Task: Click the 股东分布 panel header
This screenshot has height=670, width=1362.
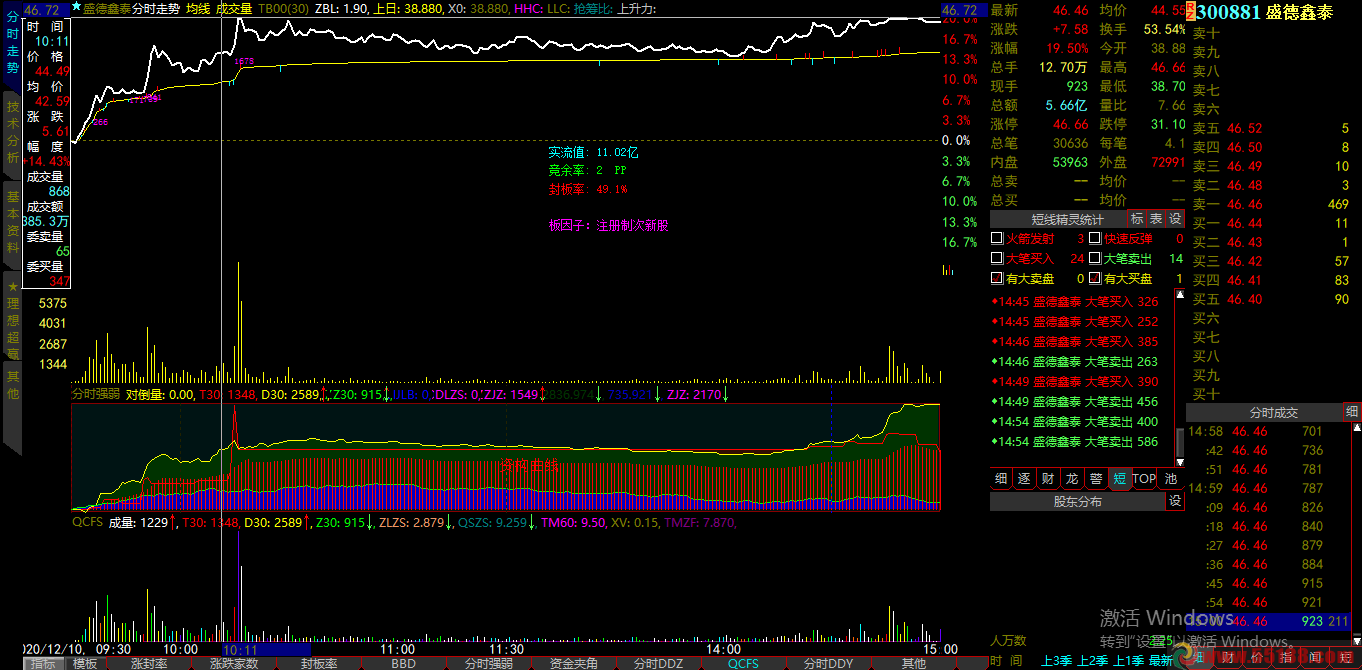Action: [1078, 501]
